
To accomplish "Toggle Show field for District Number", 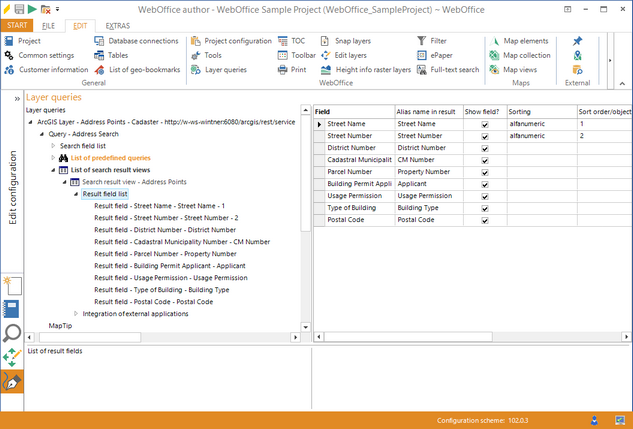I will [485, 149].
